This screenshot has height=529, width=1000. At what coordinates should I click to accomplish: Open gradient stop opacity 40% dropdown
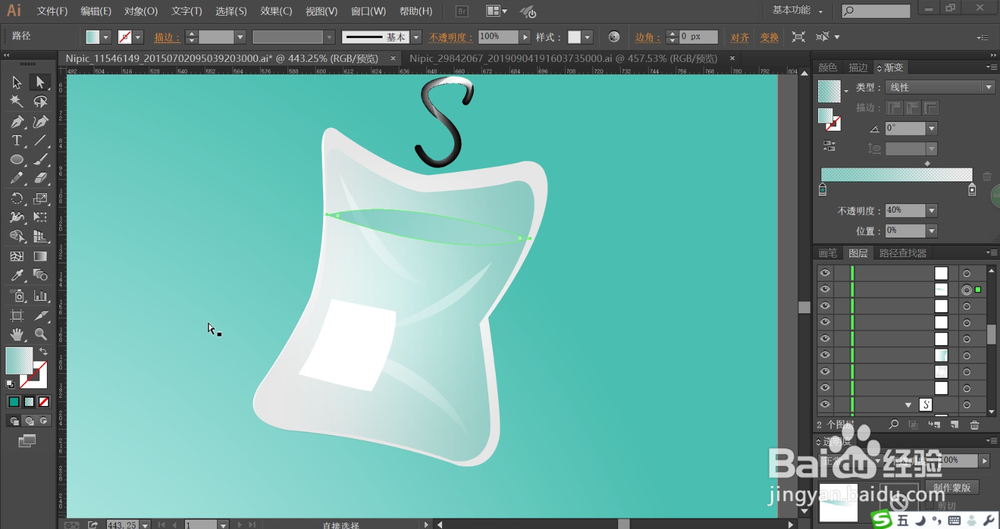(932, 211)
